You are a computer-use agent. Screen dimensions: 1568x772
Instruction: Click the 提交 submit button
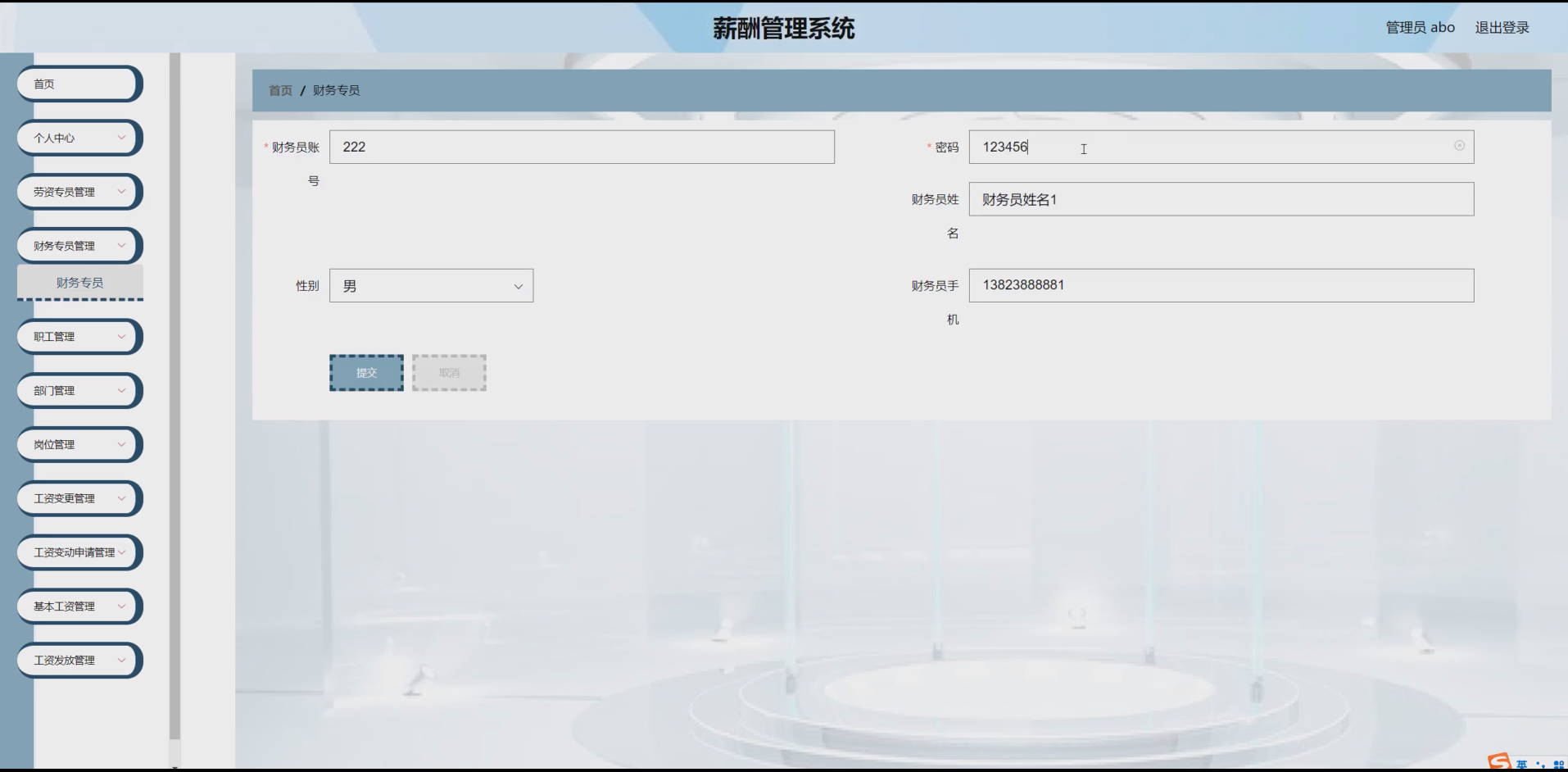pyautogui.click(x=366, y=373)
